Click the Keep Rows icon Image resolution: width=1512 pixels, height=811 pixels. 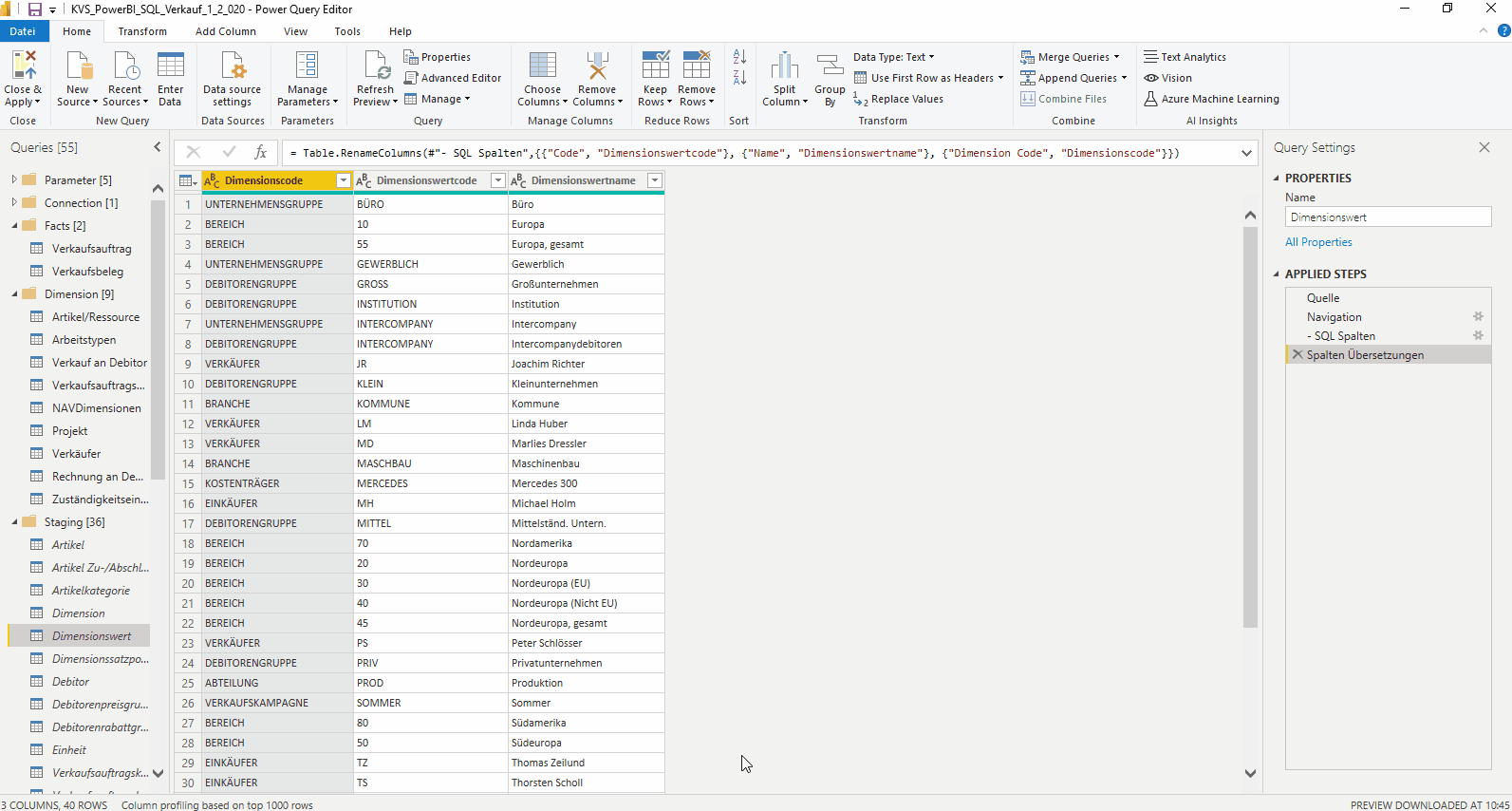tap(656, 66)
